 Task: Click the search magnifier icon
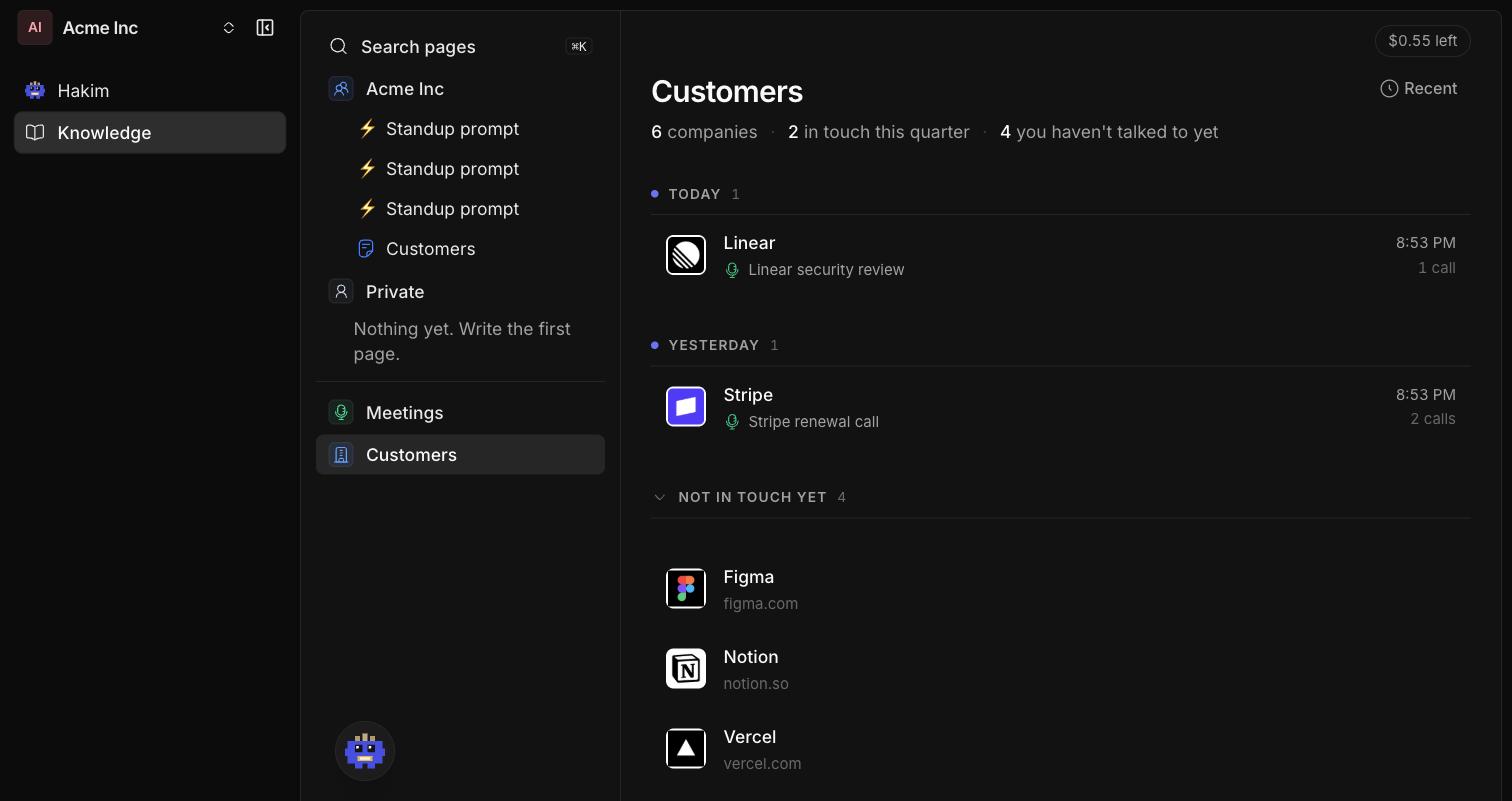(339, 46)
